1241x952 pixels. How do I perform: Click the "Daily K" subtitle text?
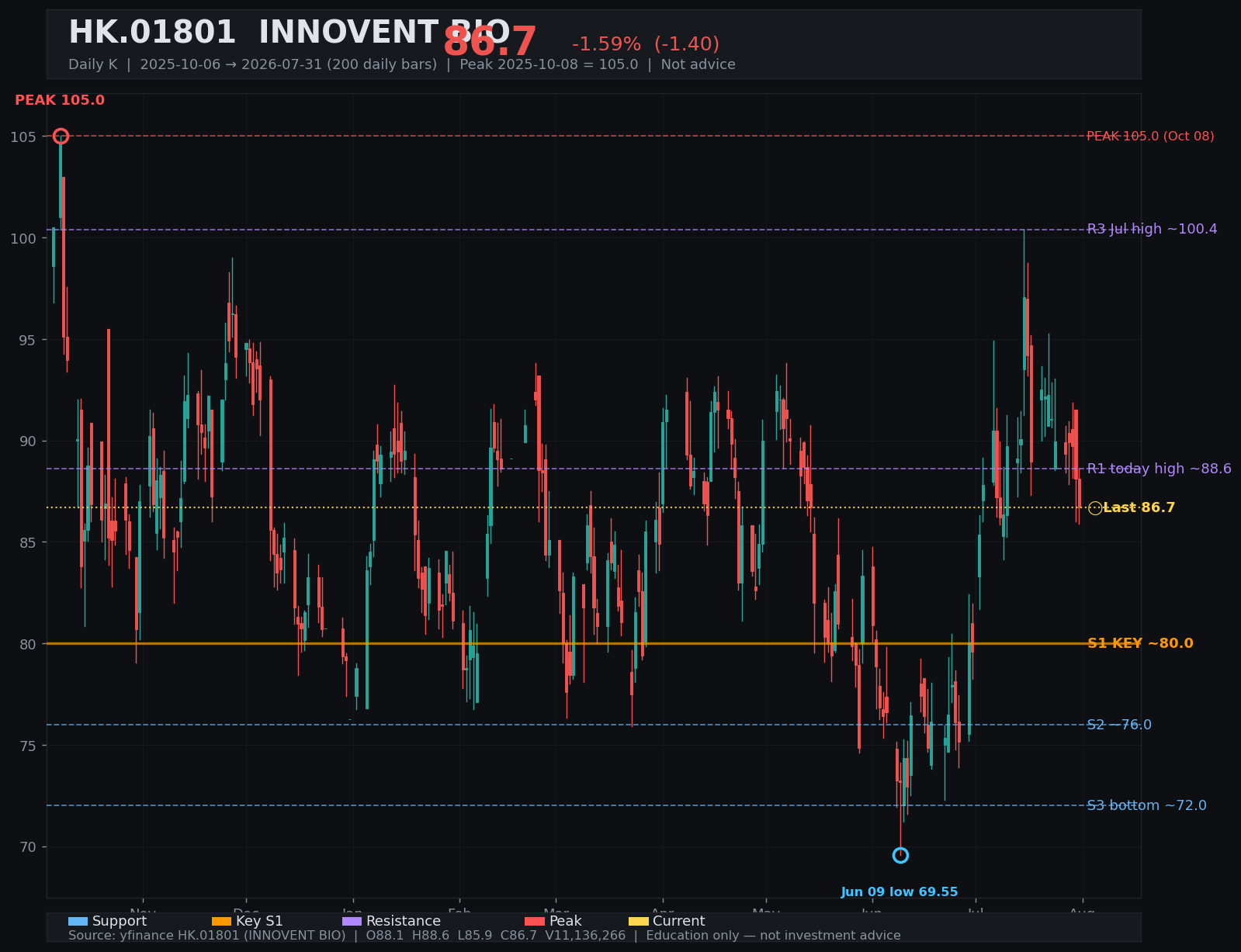(93, 64)
